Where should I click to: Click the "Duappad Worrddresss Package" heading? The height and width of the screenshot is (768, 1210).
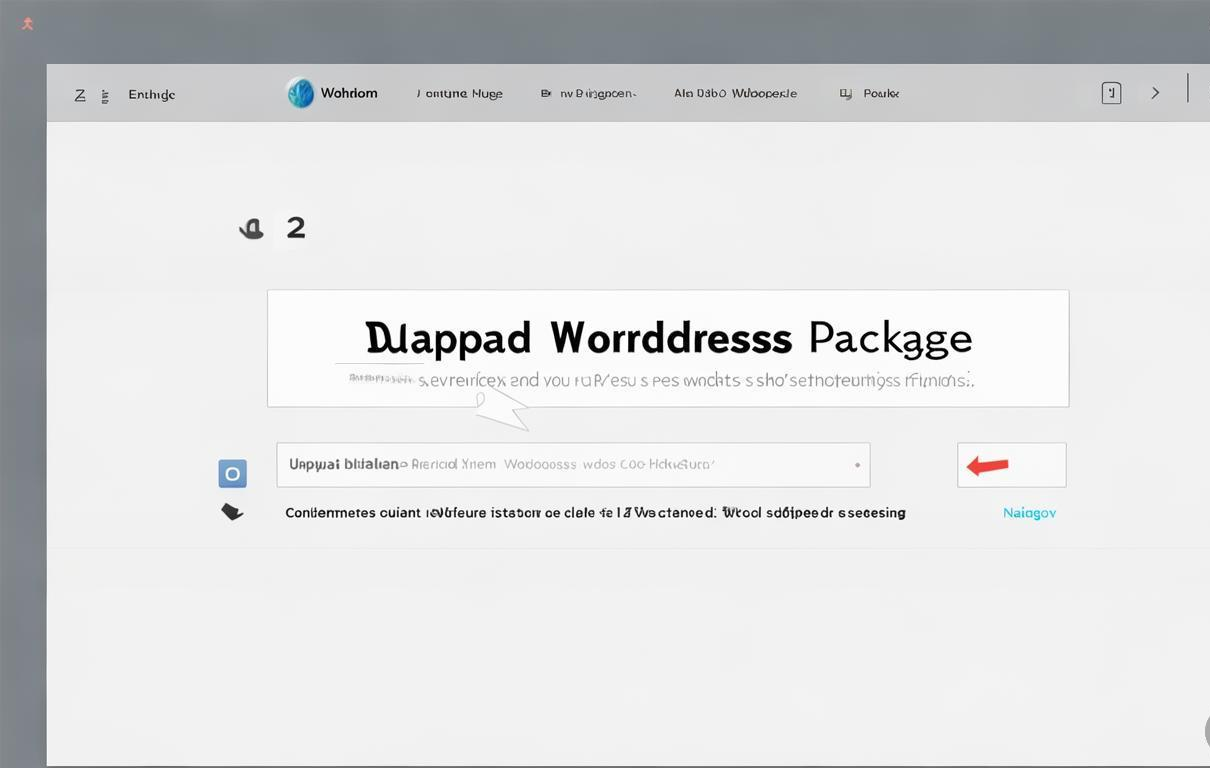[668, 338]
